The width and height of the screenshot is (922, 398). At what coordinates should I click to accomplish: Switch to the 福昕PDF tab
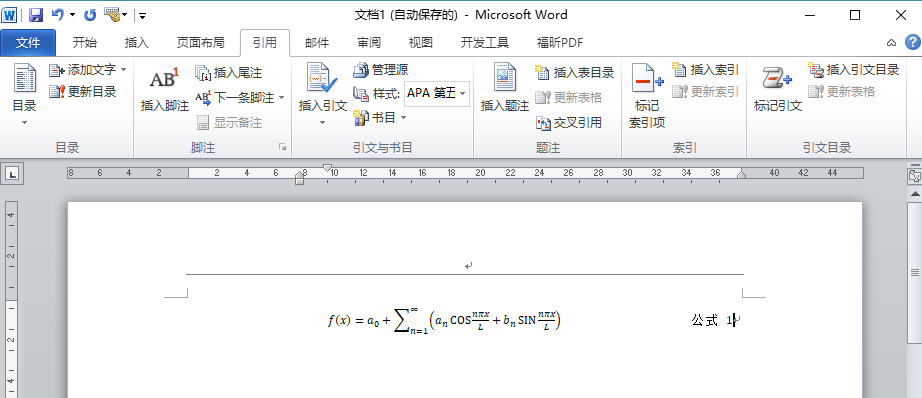[559, 42]
